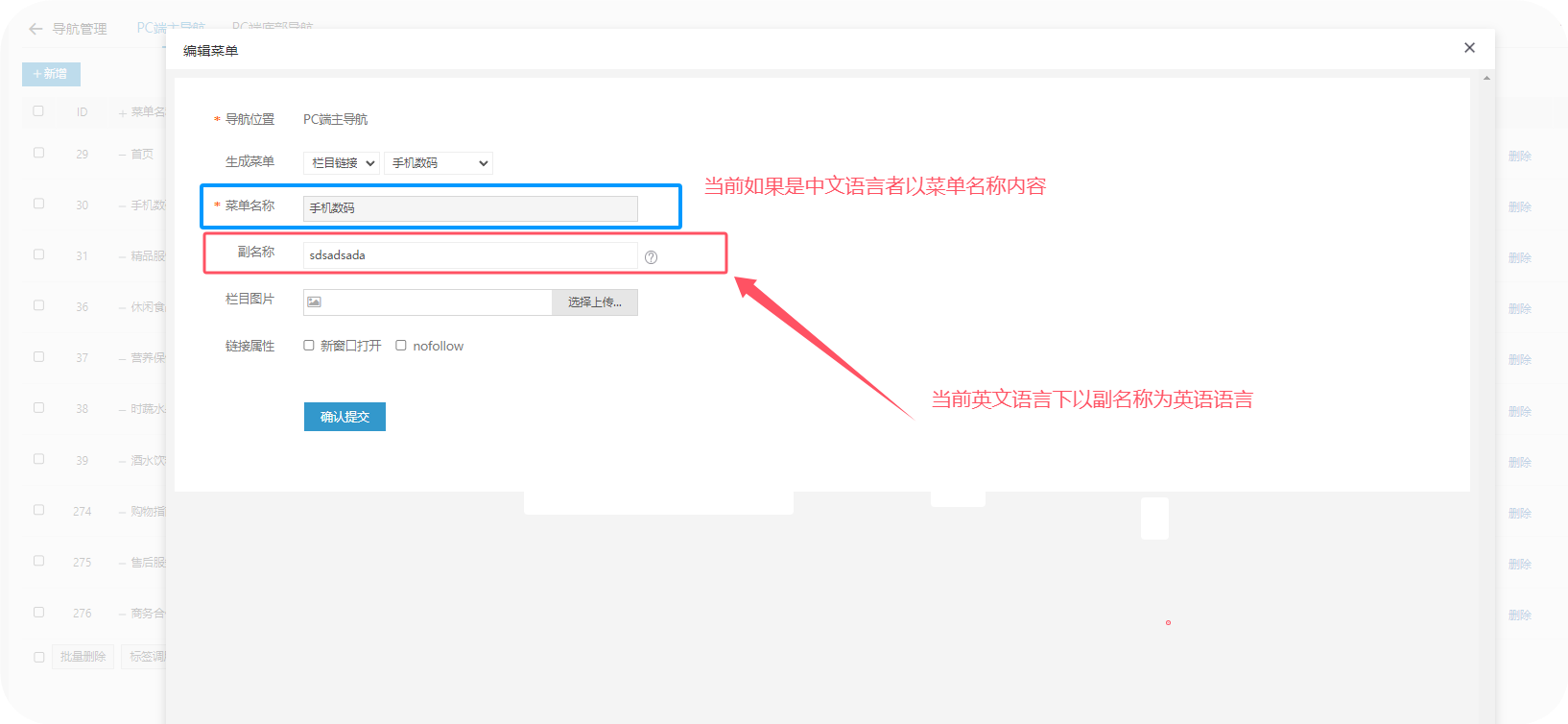Check the row checkbox for ID 36
This screenshot has height=724, width=1568.
pyautogui.click(x=38, y=305)
